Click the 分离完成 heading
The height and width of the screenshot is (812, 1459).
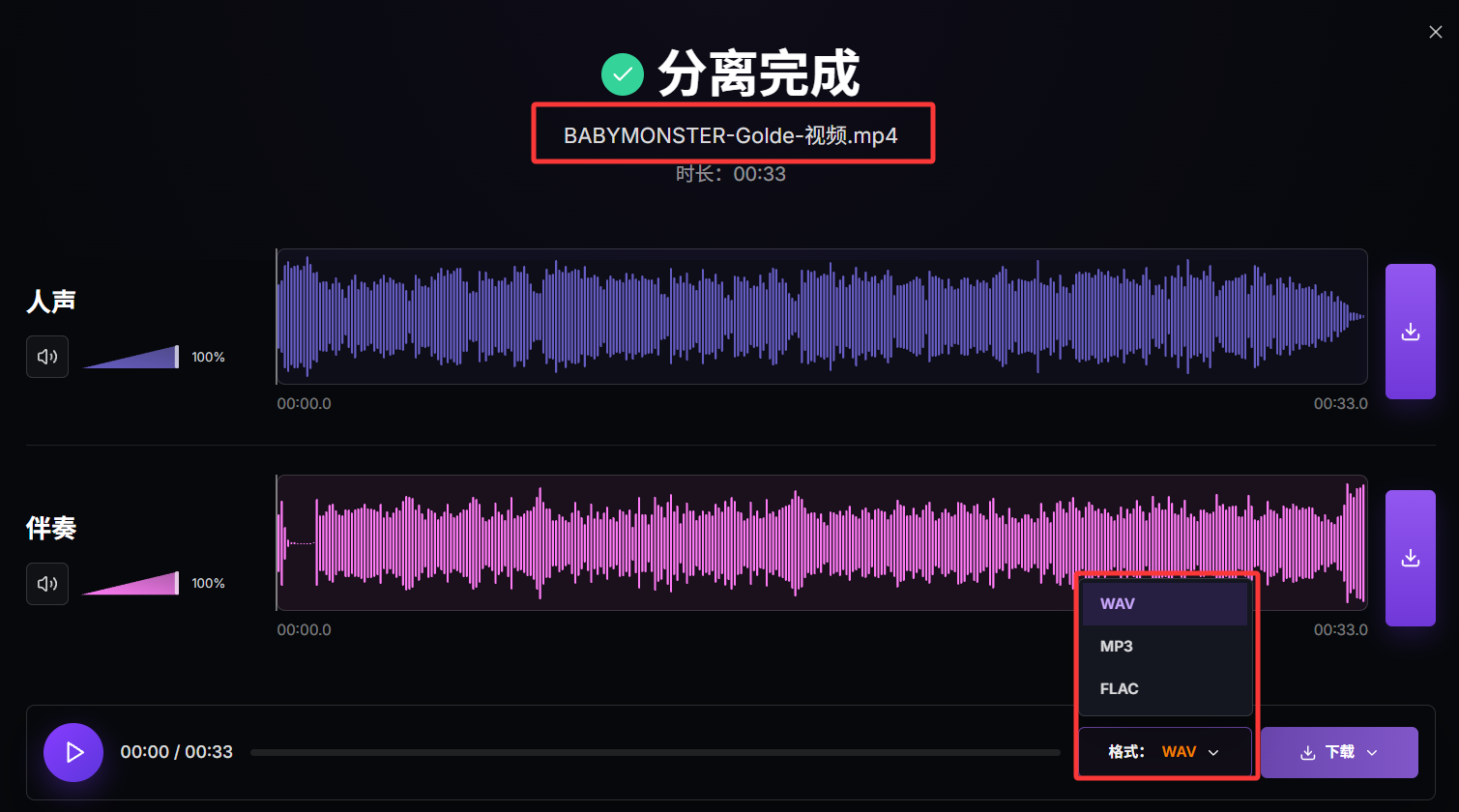click(759, 73)
